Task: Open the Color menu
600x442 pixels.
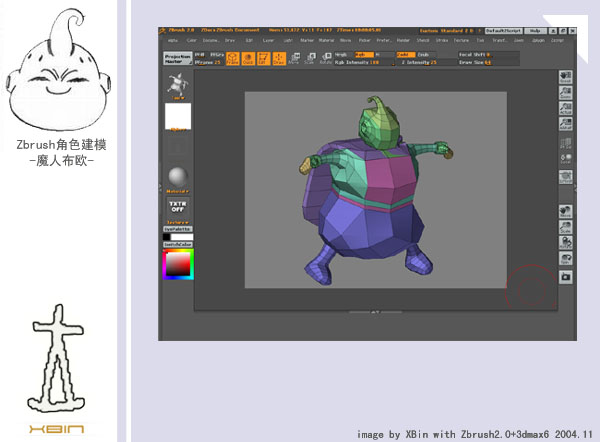Action: click(x=191, y=41)
